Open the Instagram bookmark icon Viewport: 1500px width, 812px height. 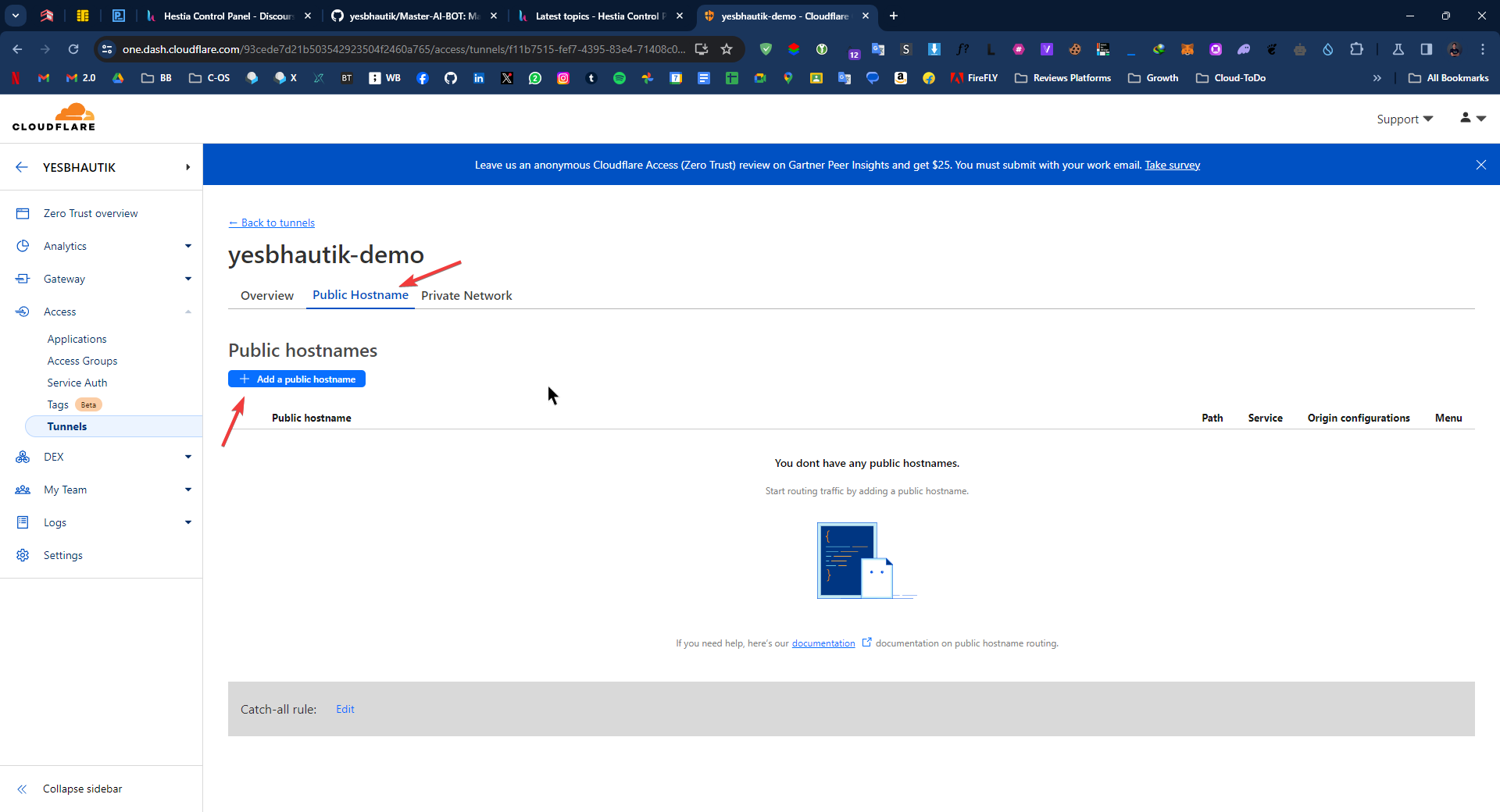(563, 78)
